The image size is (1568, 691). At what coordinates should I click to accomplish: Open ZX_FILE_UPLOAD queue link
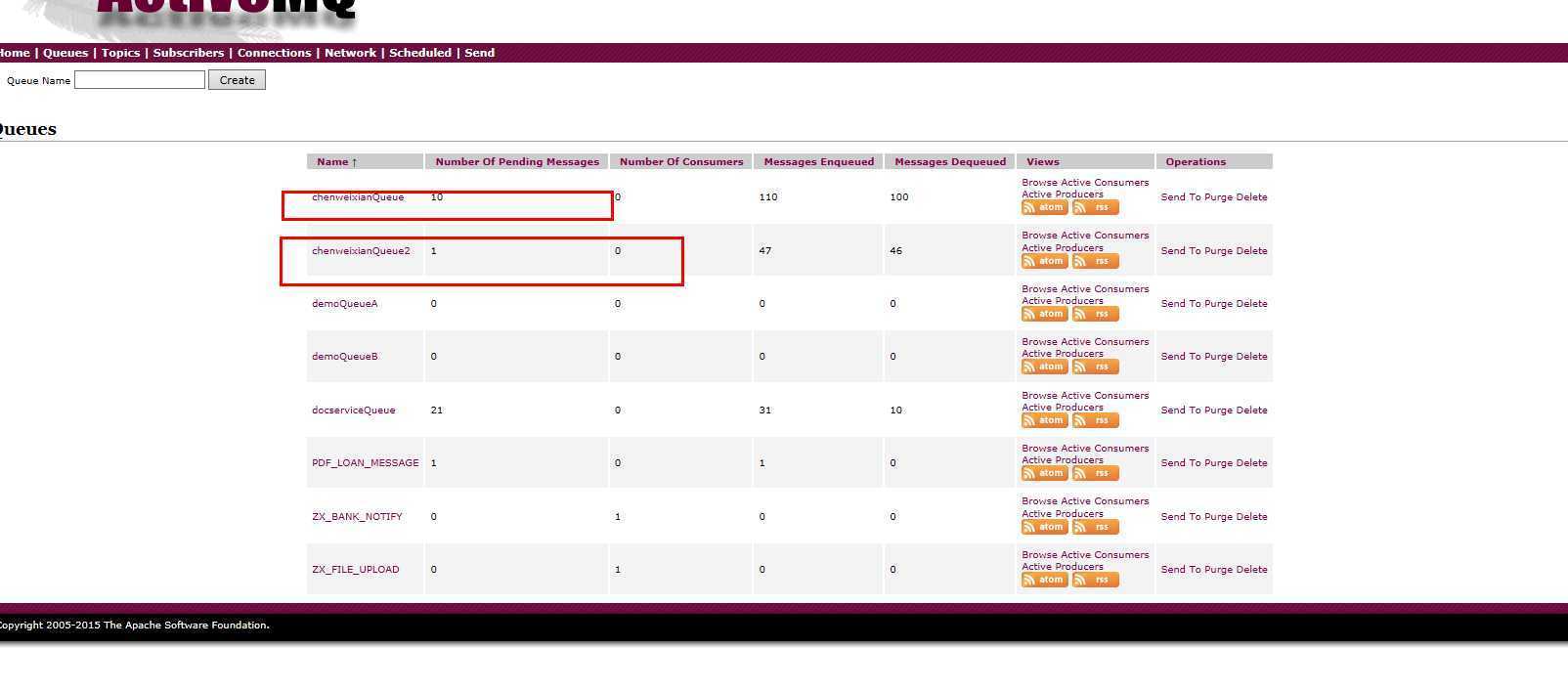point(356,570)
